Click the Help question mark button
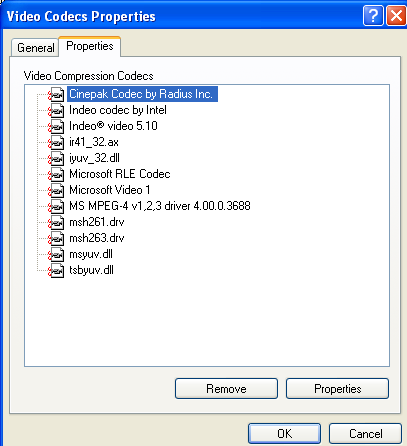The image size is (407, 446). pyautogui.click(x=373, y=15)
